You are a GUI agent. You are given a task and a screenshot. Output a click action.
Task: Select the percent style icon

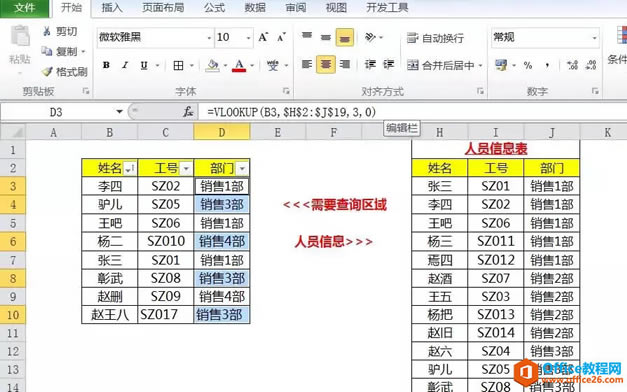(528, 65)
